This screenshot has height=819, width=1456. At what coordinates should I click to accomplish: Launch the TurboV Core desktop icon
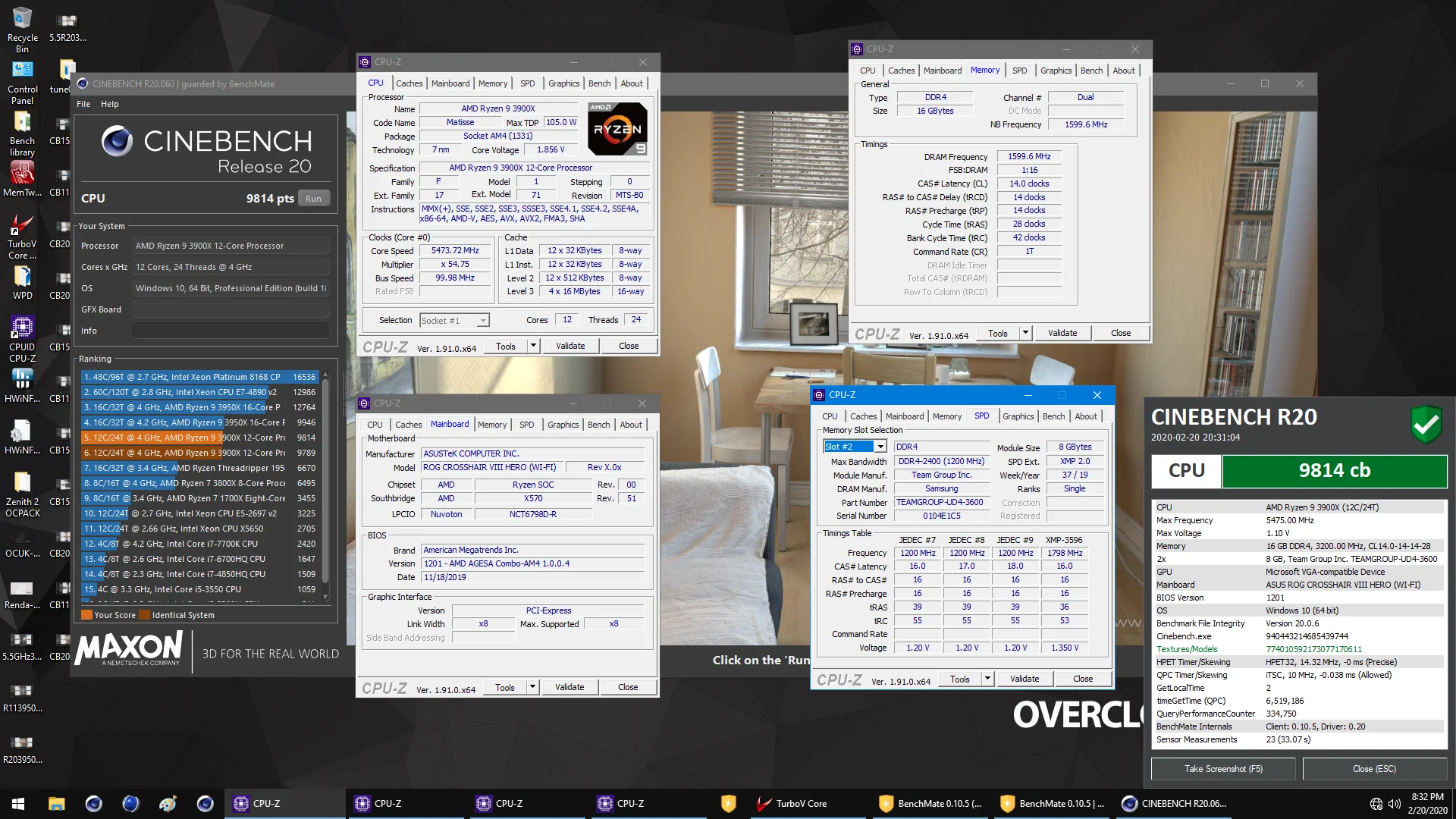tap(23, 237)
